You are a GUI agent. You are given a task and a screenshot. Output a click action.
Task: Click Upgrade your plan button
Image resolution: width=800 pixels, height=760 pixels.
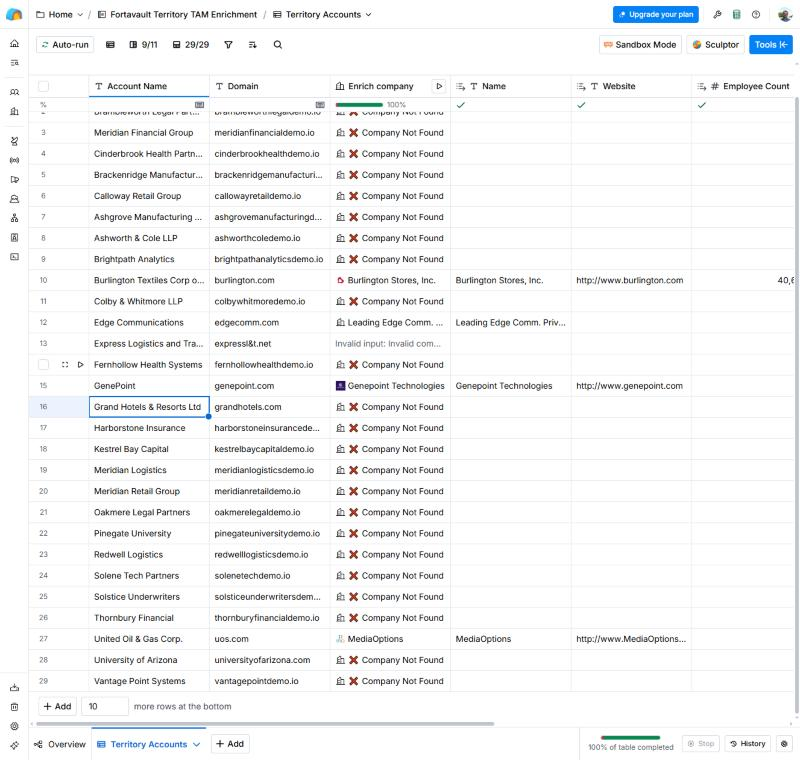656,14
